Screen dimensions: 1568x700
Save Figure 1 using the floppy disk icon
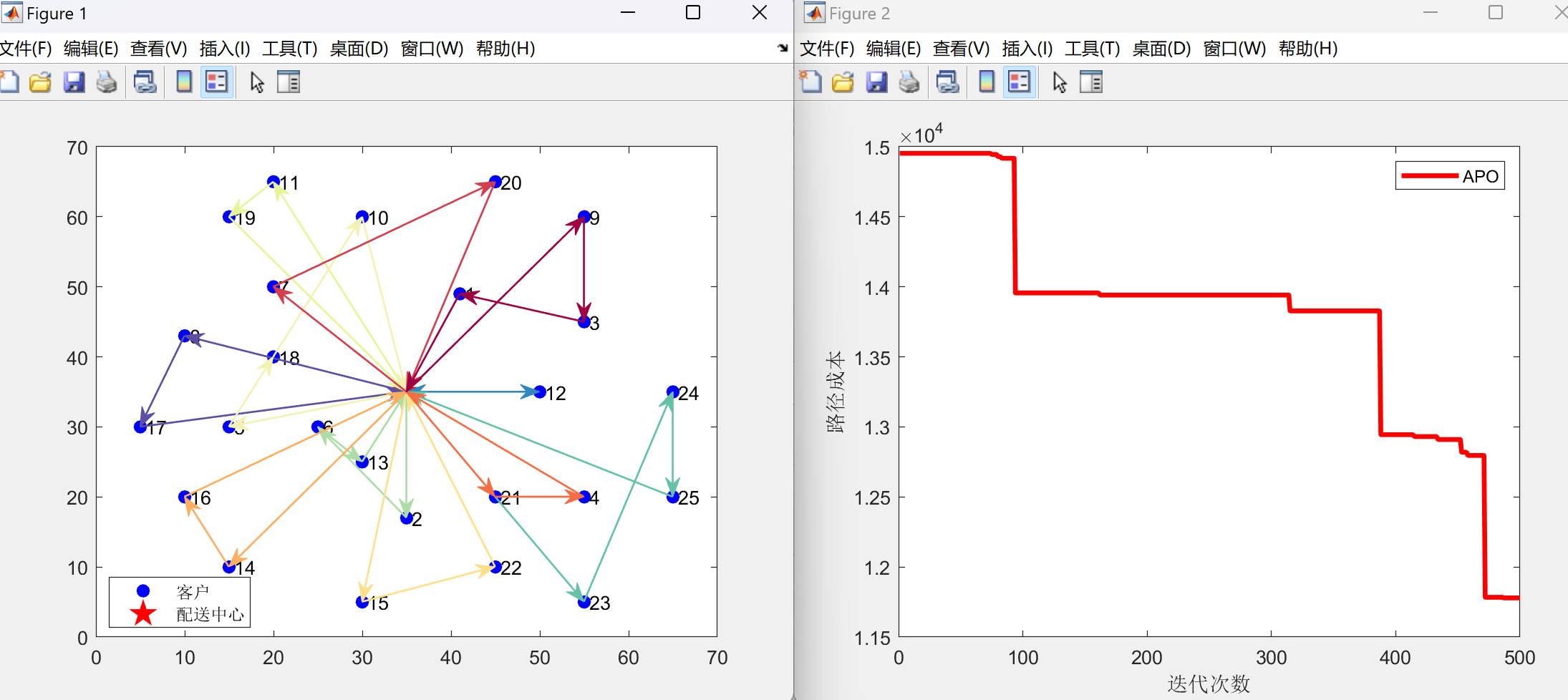74,82
